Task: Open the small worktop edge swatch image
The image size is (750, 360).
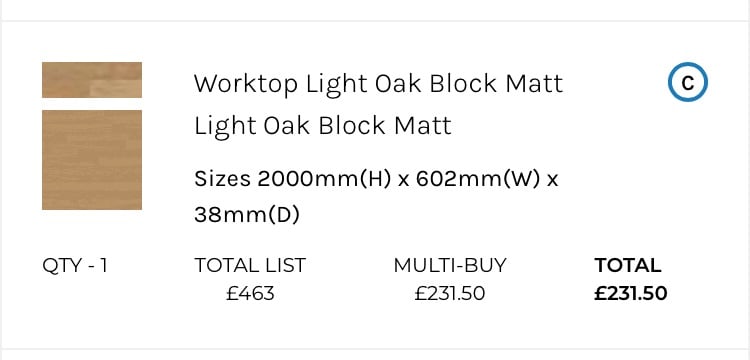Action: (x=92, y=80)
